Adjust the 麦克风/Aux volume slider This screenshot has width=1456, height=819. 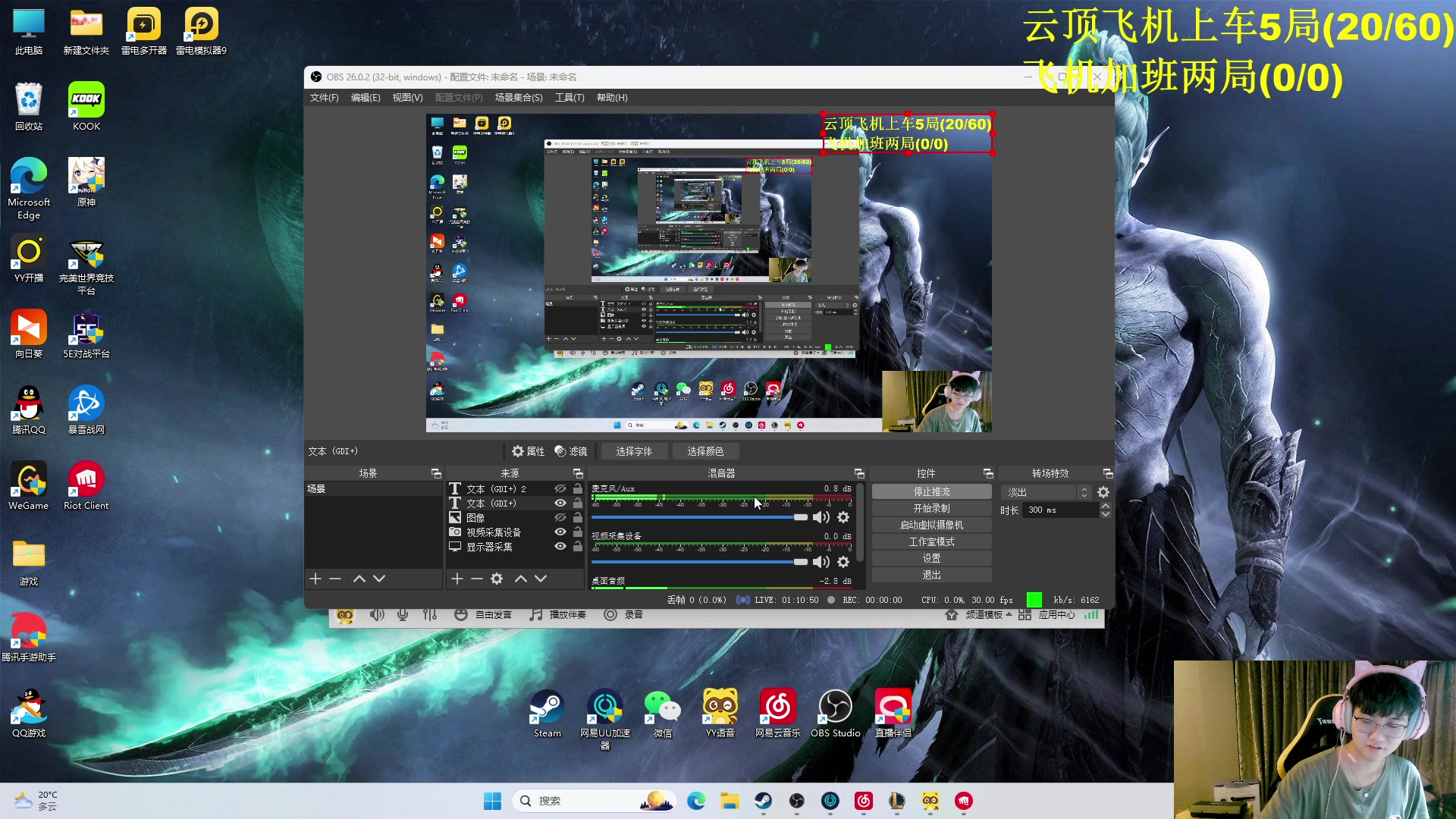[x=800, y=517]
